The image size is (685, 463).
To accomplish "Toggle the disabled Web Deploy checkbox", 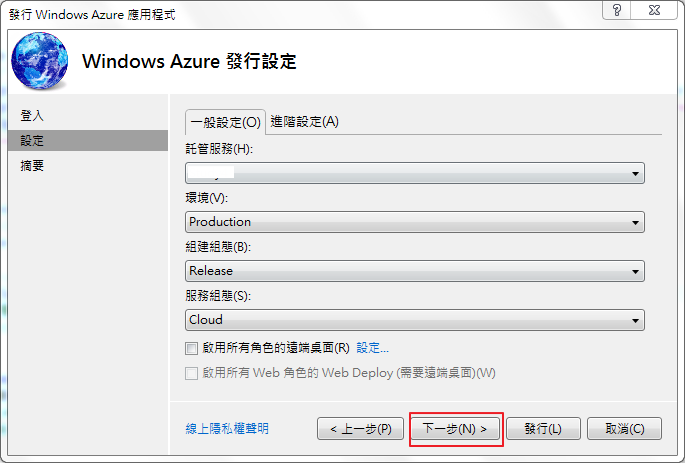I will click(x=191, y=373).
